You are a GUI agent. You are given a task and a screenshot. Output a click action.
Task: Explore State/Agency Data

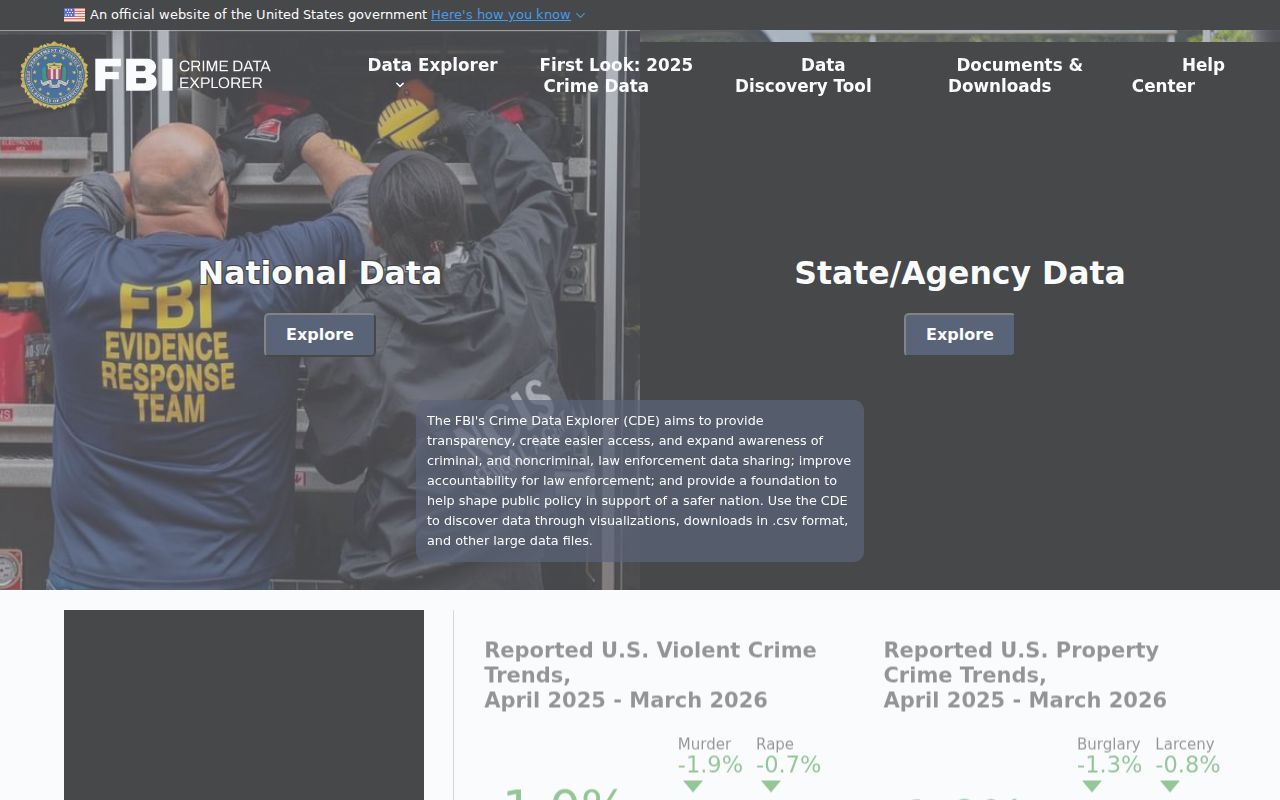point(960,335)
